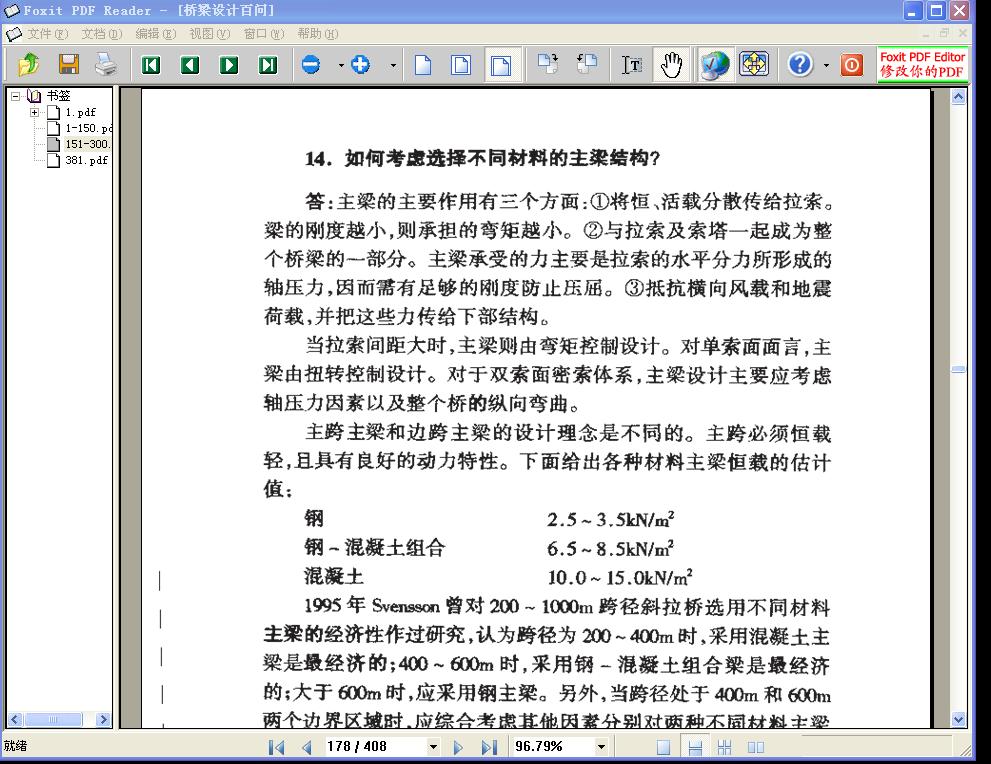Click the menu bar document icon
Image resolution: width=991 pixels, height=764 pixels.
(14, 33)
